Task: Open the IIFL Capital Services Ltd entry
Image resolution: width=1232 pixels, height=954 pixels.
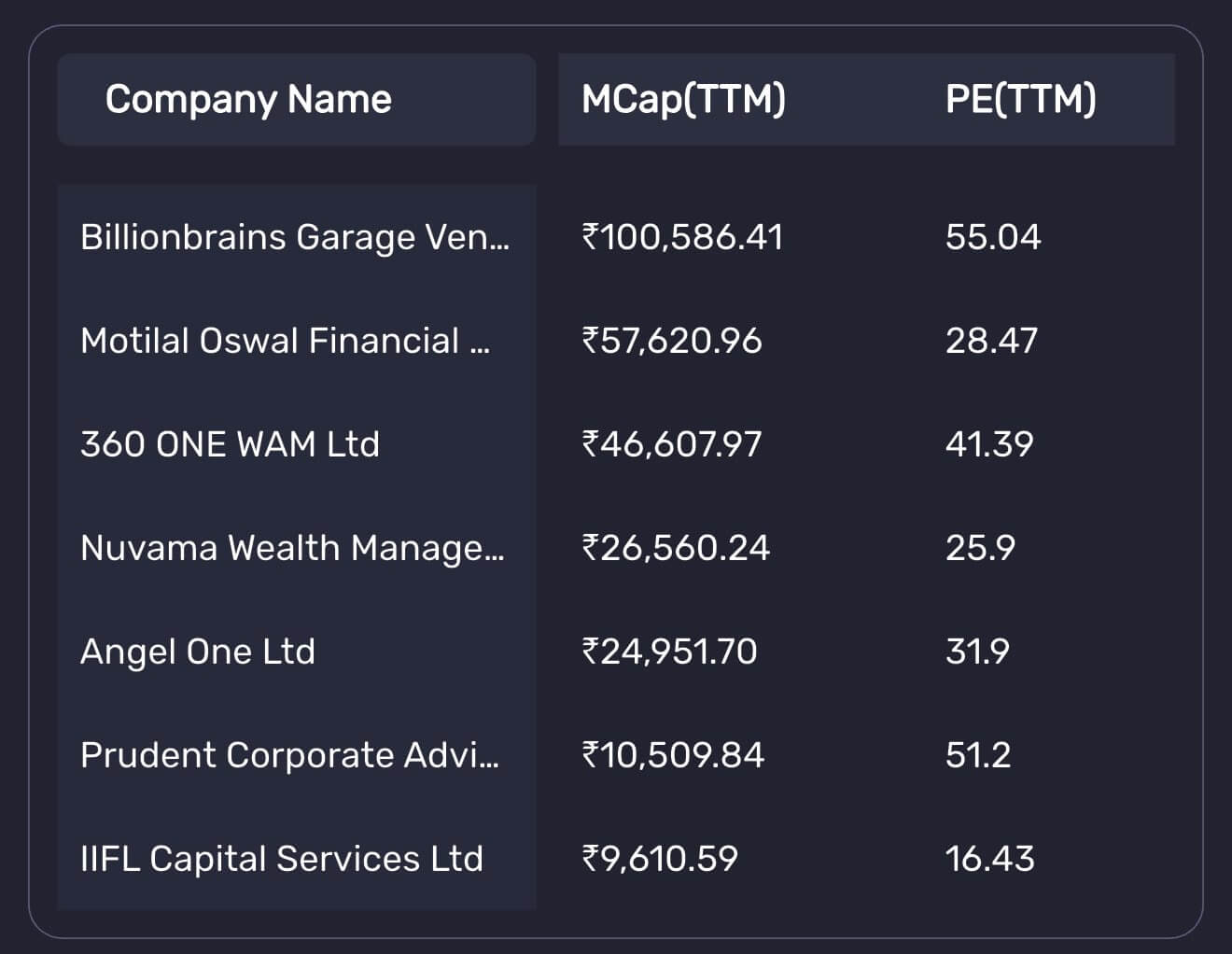Action: pos(282,859)
